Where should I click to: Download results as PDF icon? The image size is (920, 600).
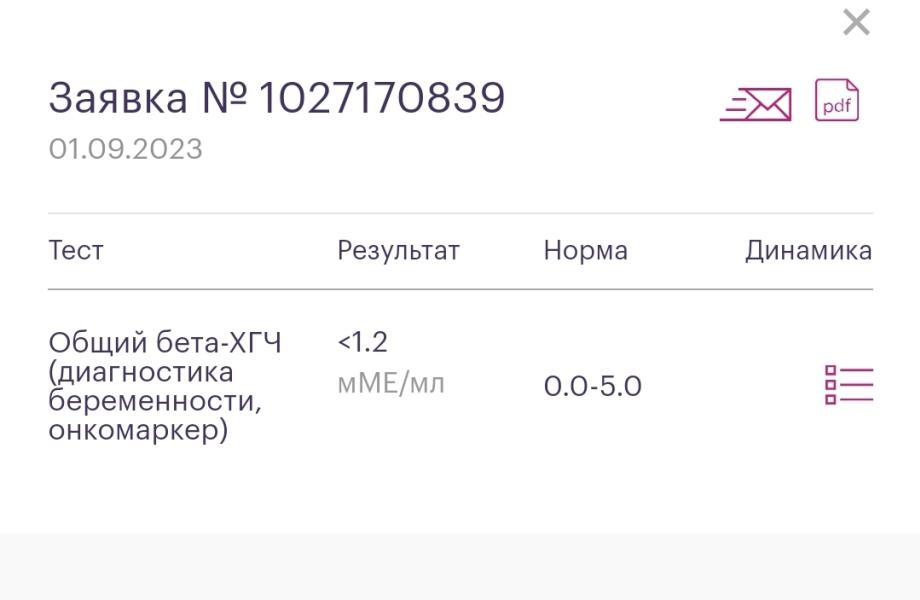coord(837,100)
